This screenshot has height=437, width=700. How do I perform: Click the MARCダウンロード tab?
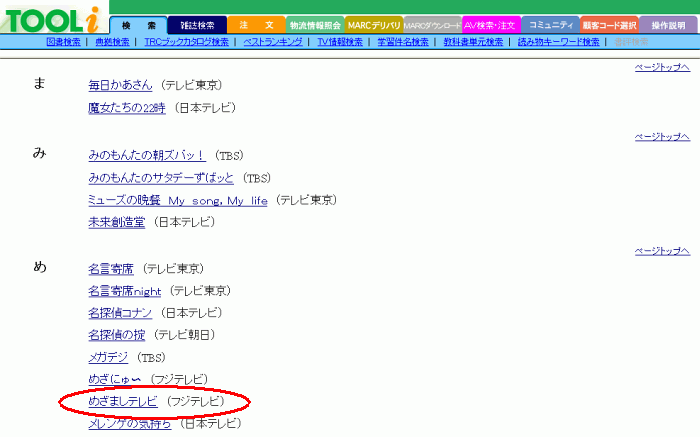pyautogui.click(x=432, y=25)
